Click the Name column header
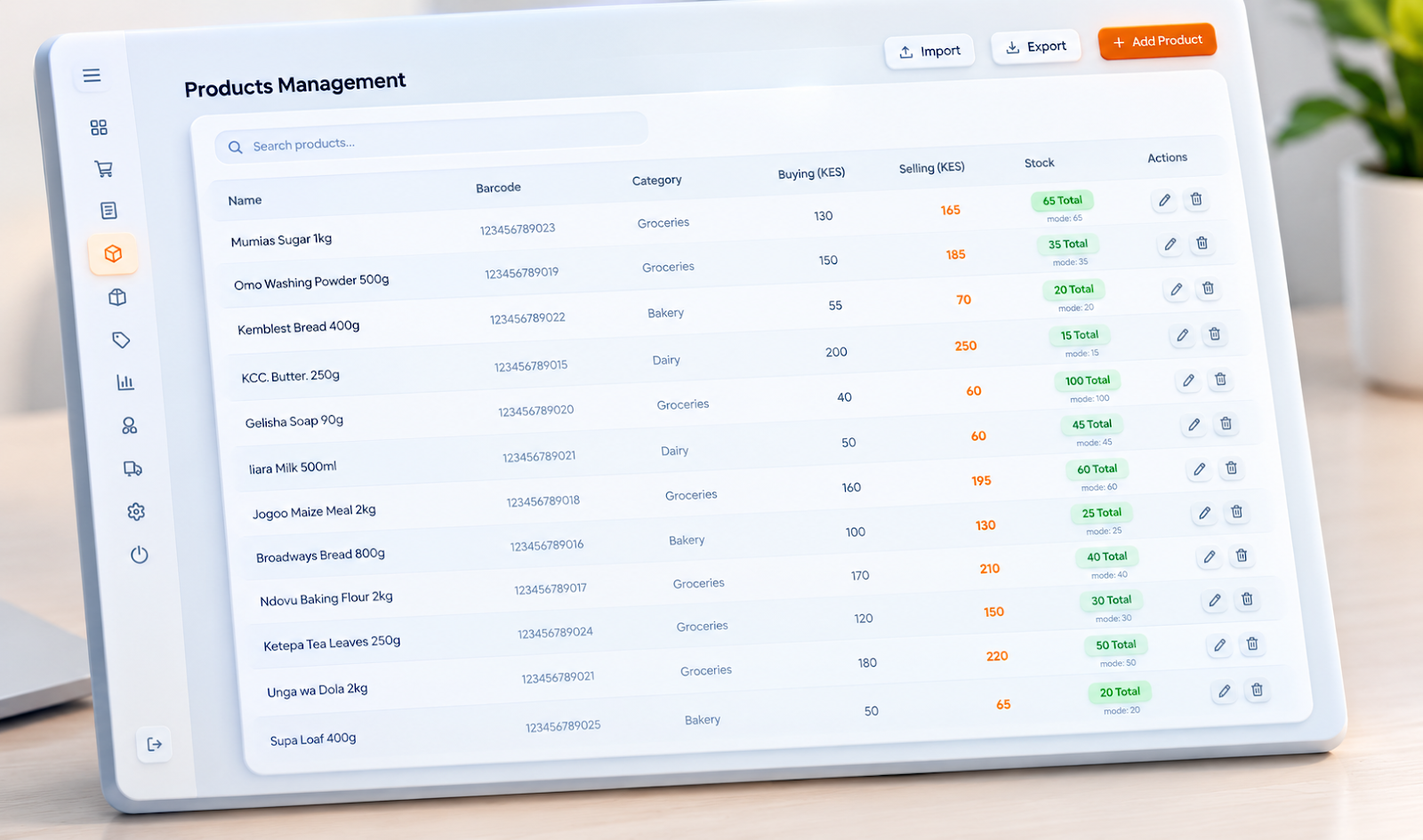The width and height of the screenshot is (1423, 840). point(245,200)
